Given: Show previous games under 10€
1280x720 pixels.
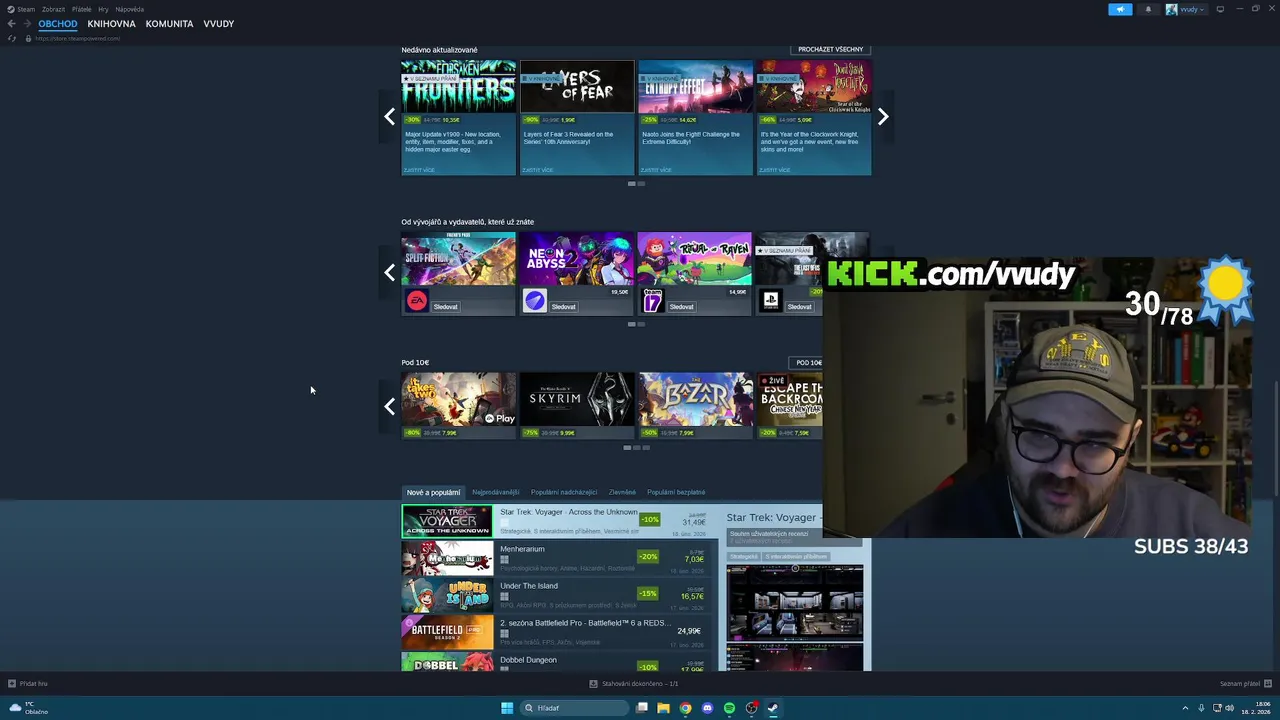Looking at the screenshot, I should click(x=390, y=406).
